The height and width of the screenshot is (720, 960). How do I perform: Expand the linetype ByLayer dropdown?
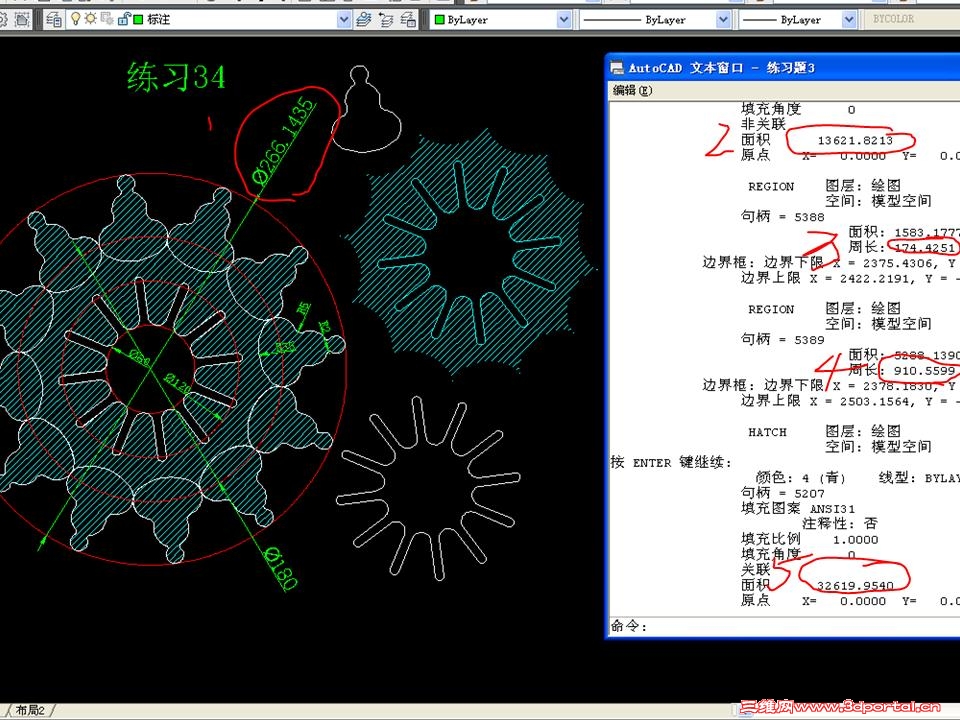[722, 20]
